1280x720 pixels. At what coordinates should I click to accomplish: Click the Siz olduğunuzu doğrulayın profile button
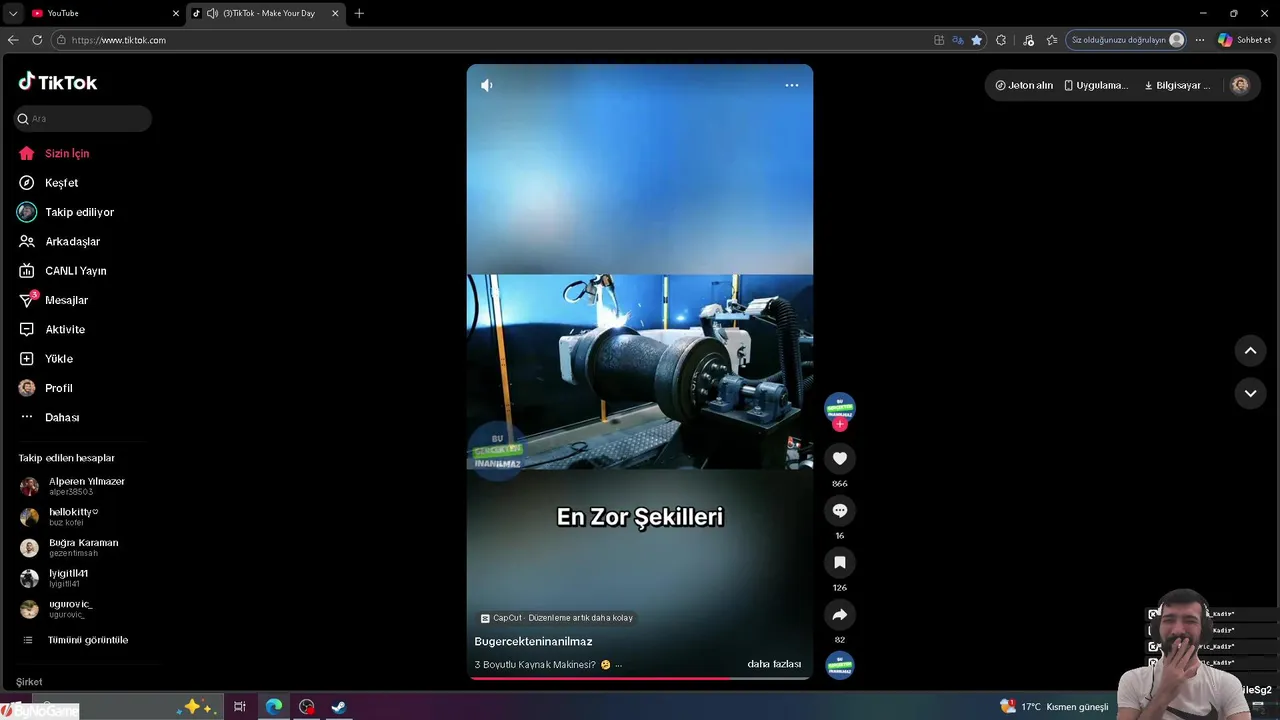tap(1128, 40)
